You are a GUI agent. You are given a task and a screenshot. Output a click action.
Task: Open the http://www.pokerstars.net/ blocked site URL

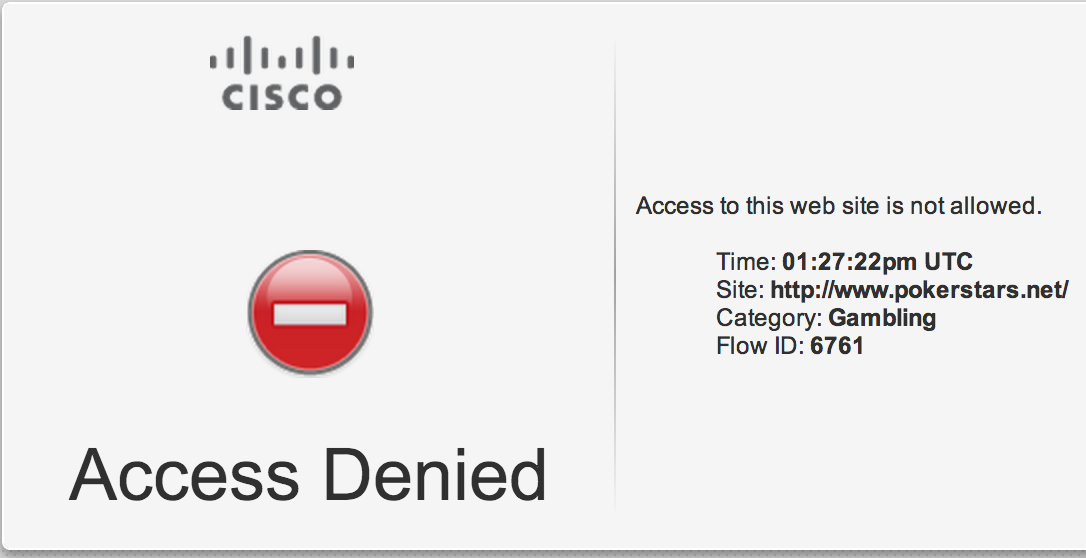coord(920,291)
